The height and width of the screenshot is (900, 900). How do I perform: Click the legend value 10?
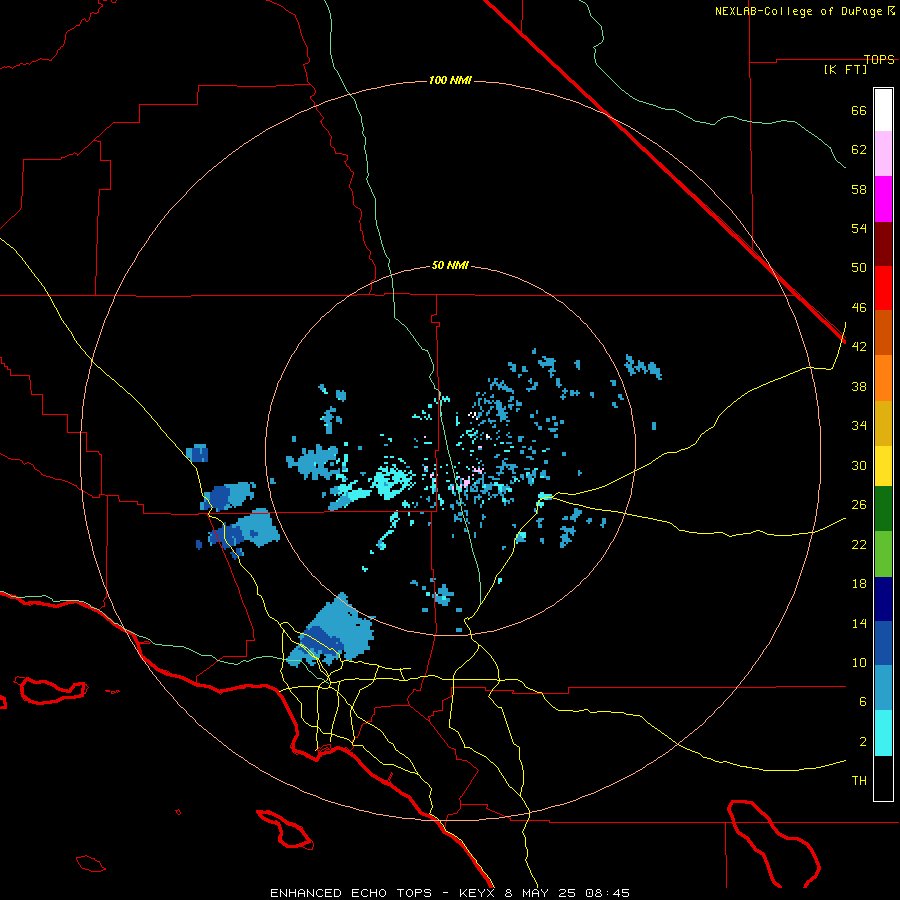tap(859, 662)
